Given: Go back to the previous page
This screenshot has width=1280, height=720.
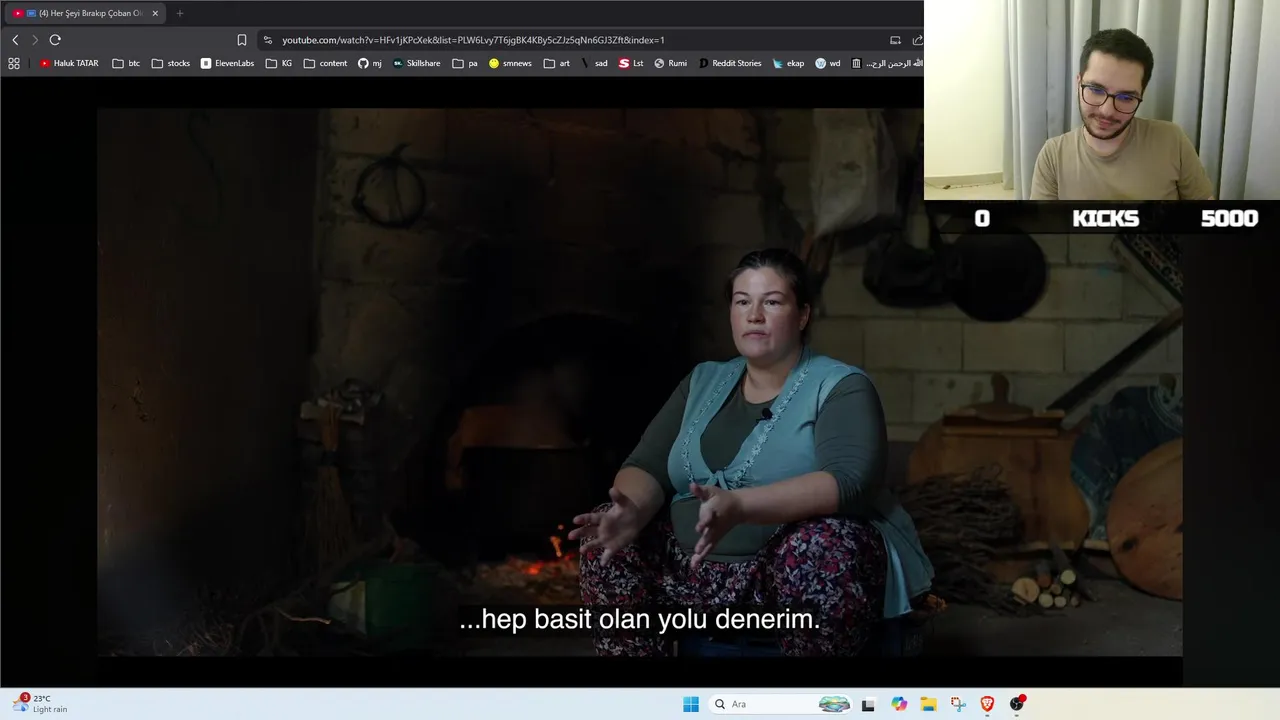Looking at the screenshot, I should pos(15,40).
